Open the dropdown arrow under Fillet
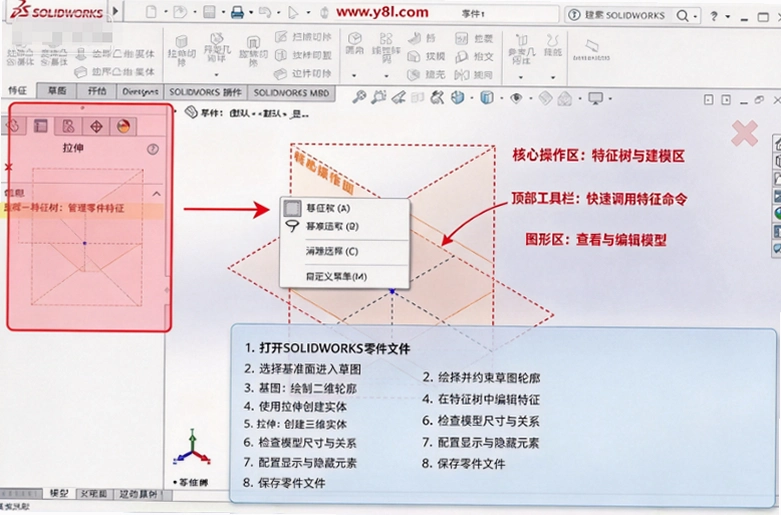The image size is (781, 515). (354, 76)
